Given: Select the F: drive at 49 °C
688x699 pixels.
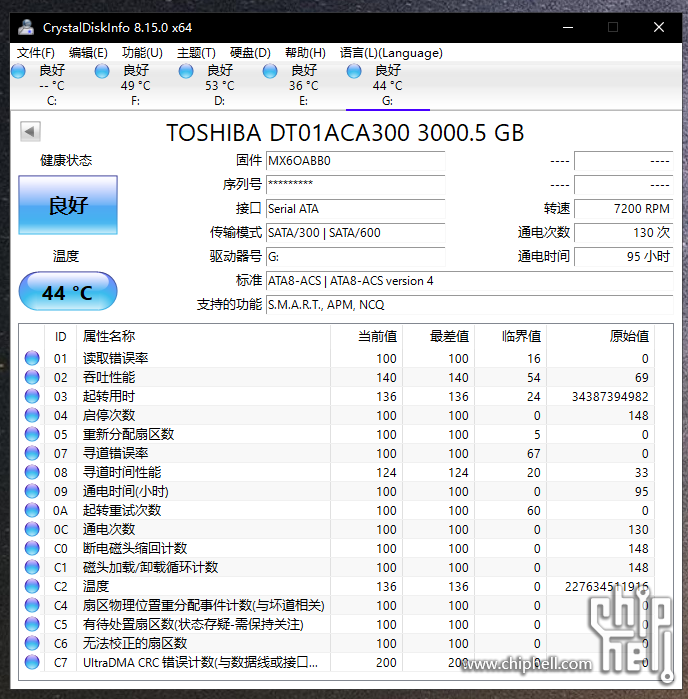Looking at the screenshot, I should pos(136,85).
